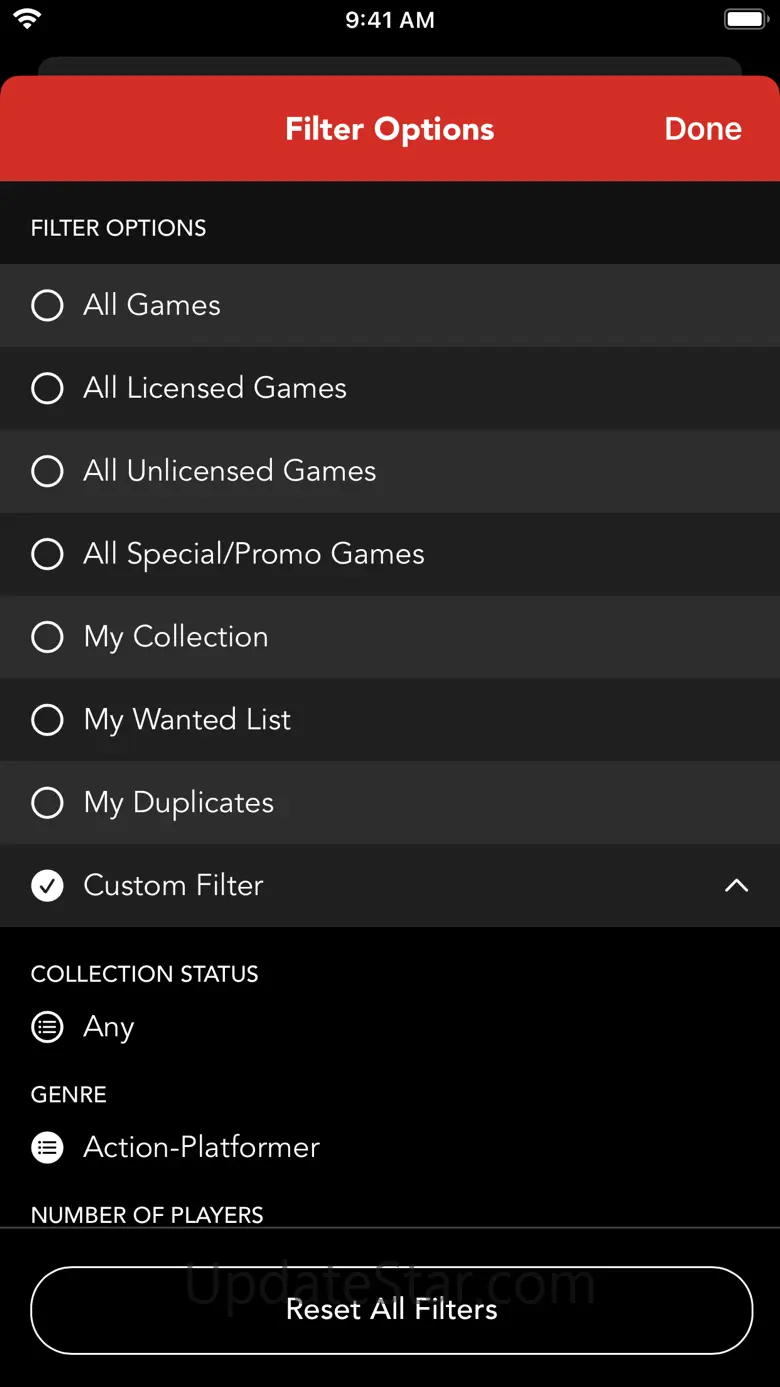The width and height of the screenshot is (780, 1387).
Task: Tap the Number of Players section header
Action: (x=147, y=1214)
